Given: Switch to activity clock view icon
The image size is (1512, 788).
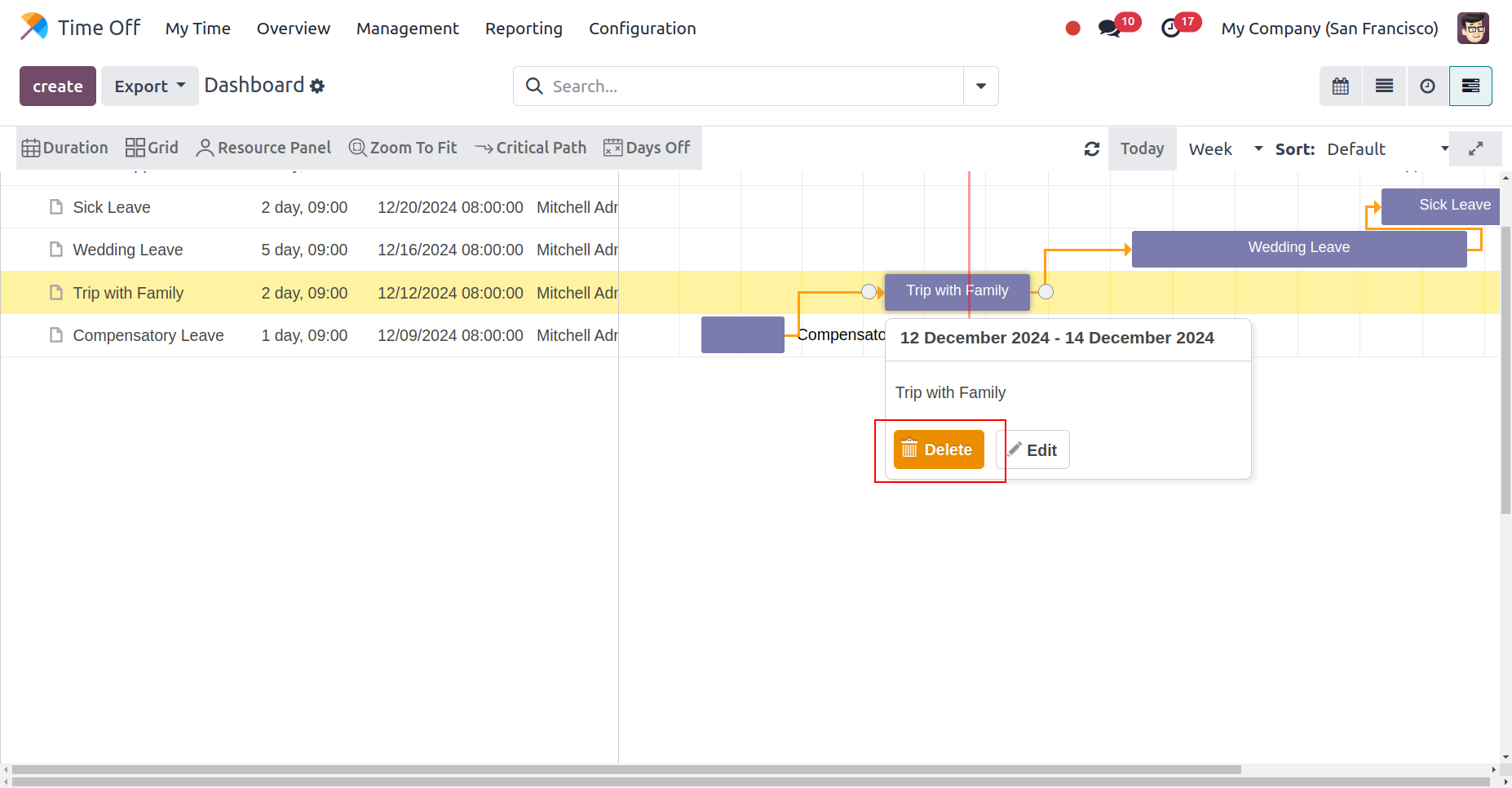Looking at the screenshot, I should coord(1427,86).
